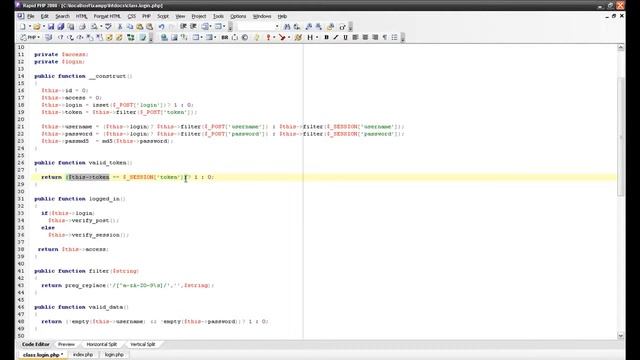Click the scrollbar up arrow
Viewport: 640px width, 360px height.
(621, 48)
